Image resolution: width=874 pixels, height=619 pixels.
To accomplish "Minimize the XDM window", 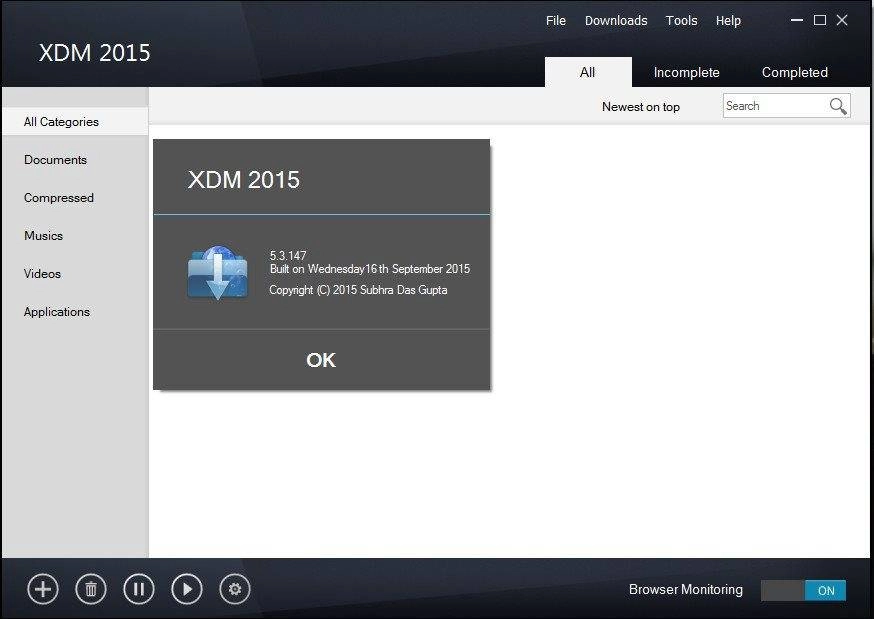I will (x=797, y=20).
